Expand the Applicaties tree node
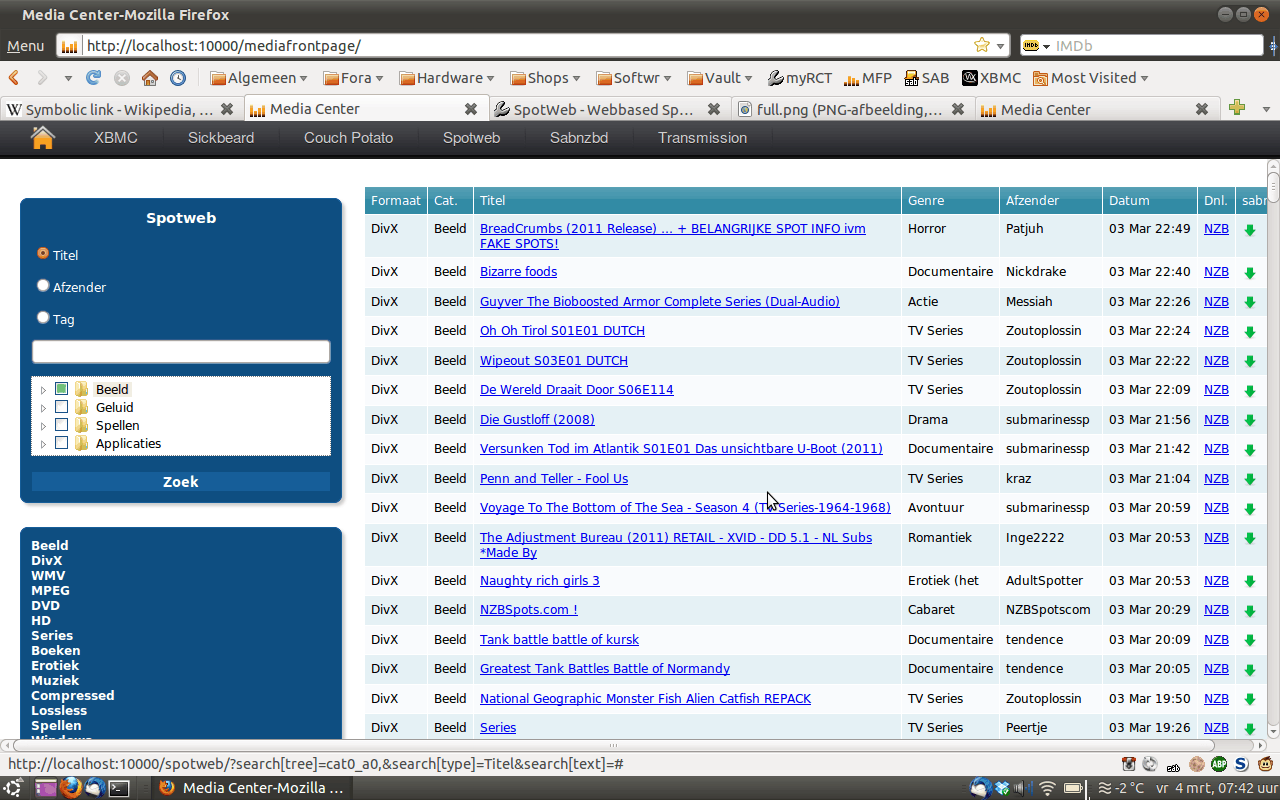 point(43,444)
